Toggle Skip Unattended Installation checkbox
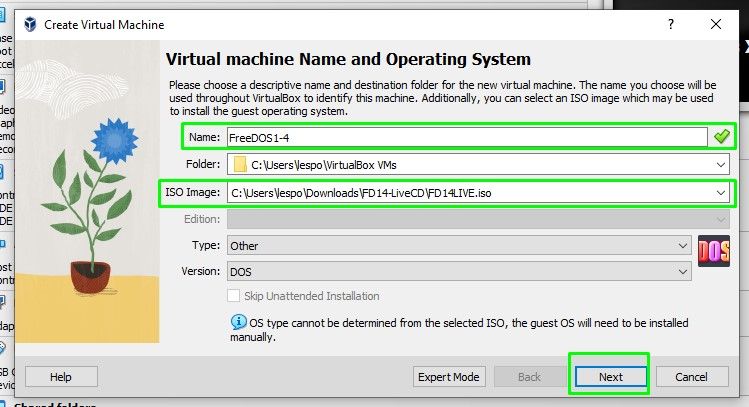Screen dimensions: 749x407 [x=234, y=296]
